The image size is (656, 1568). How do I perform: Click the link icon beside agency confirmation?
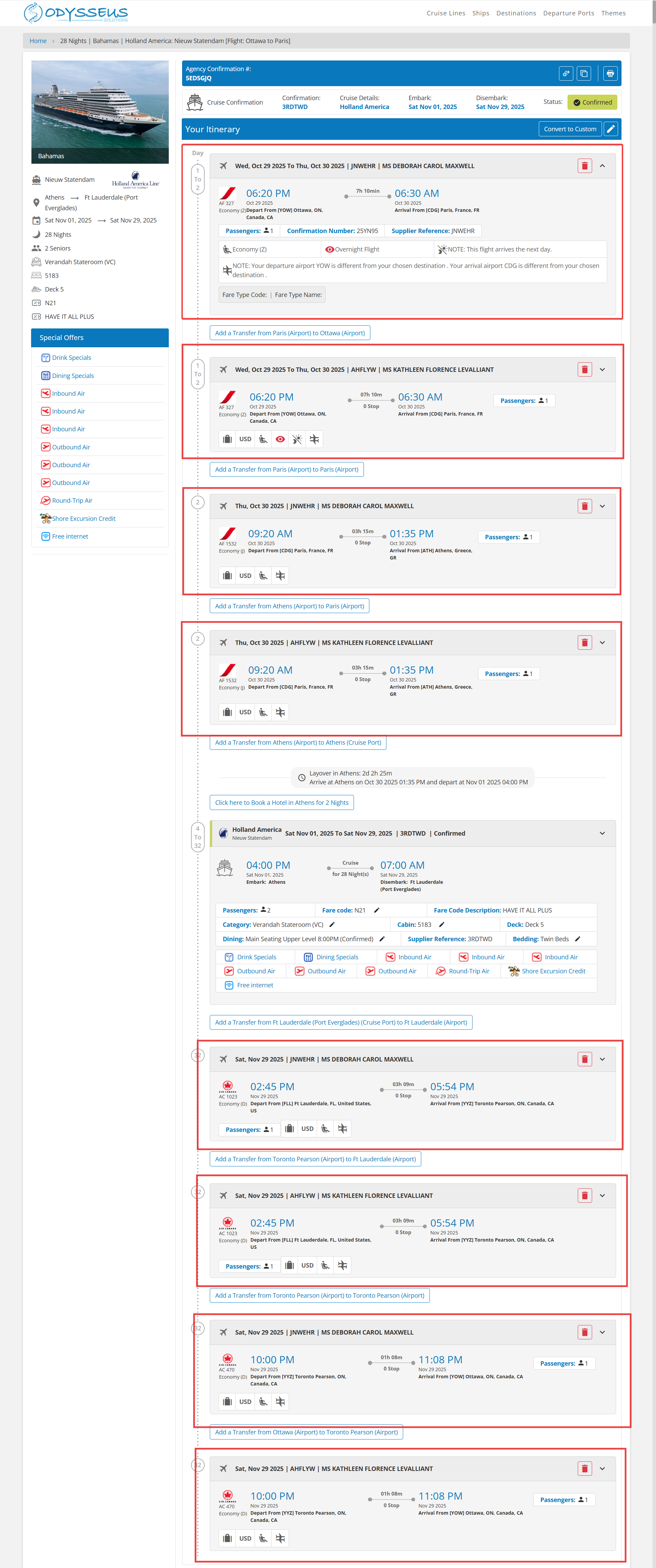pos(566,74)
